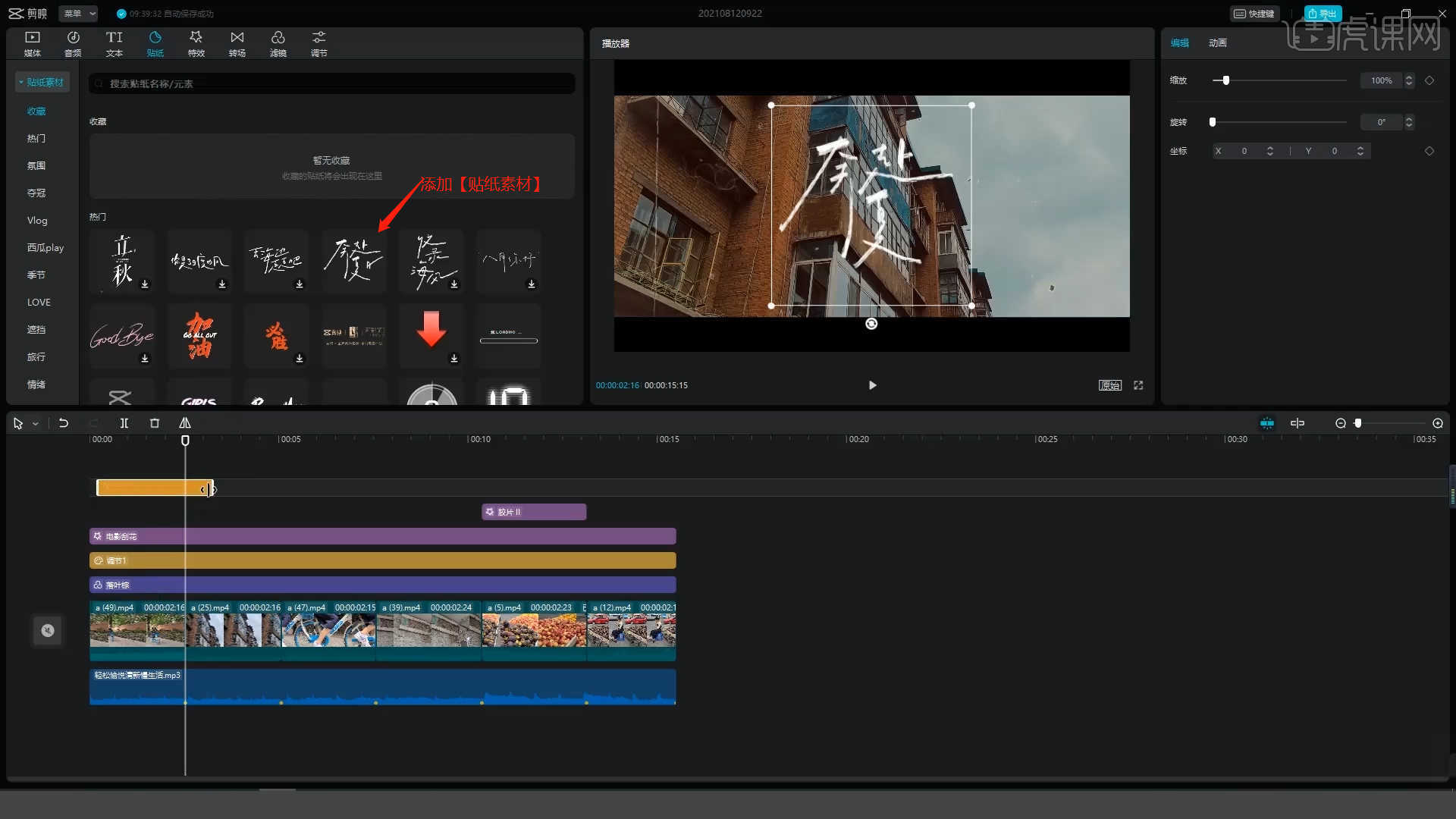Image resolution: width=1456 pixels, height=819 pixels.
Task: Click the delete trash icon in timeline toolbar
Action: pyautogui.click(x=155, y=423)
